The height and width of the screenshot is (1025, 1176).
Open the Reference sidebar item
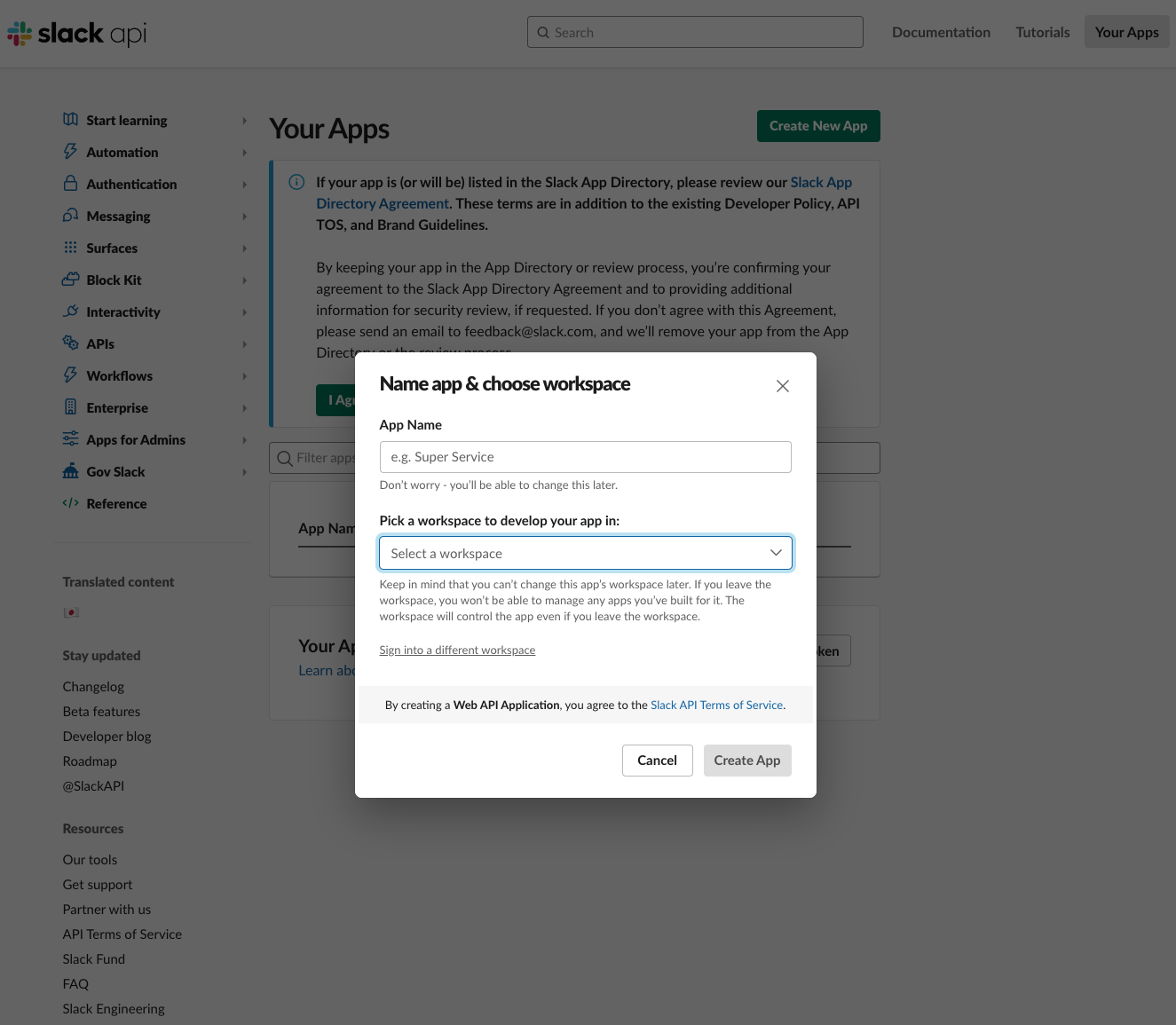click(x=116, y=503)
